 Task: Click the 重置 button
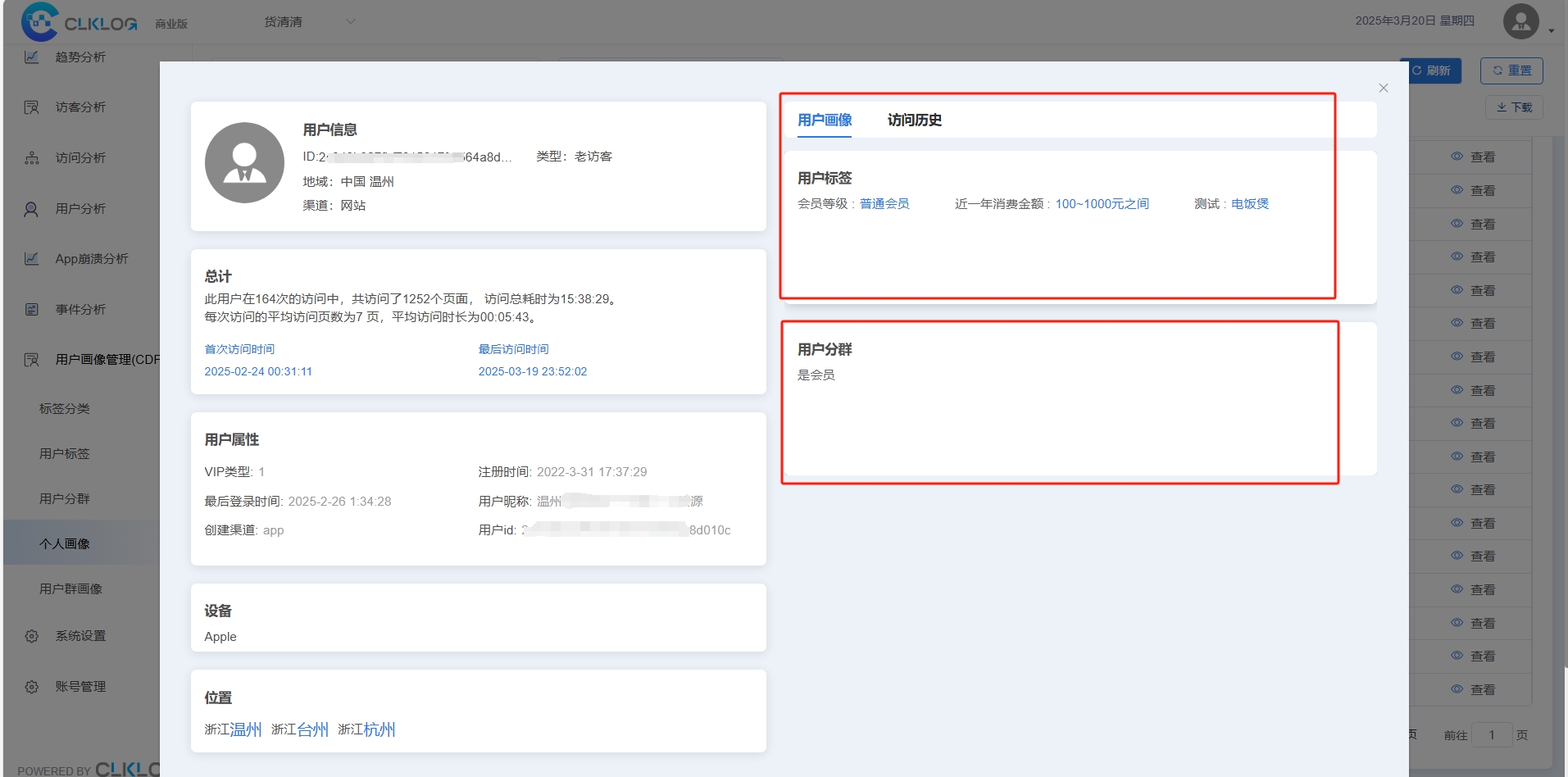pyautogui.click(x=1511, y=70)
